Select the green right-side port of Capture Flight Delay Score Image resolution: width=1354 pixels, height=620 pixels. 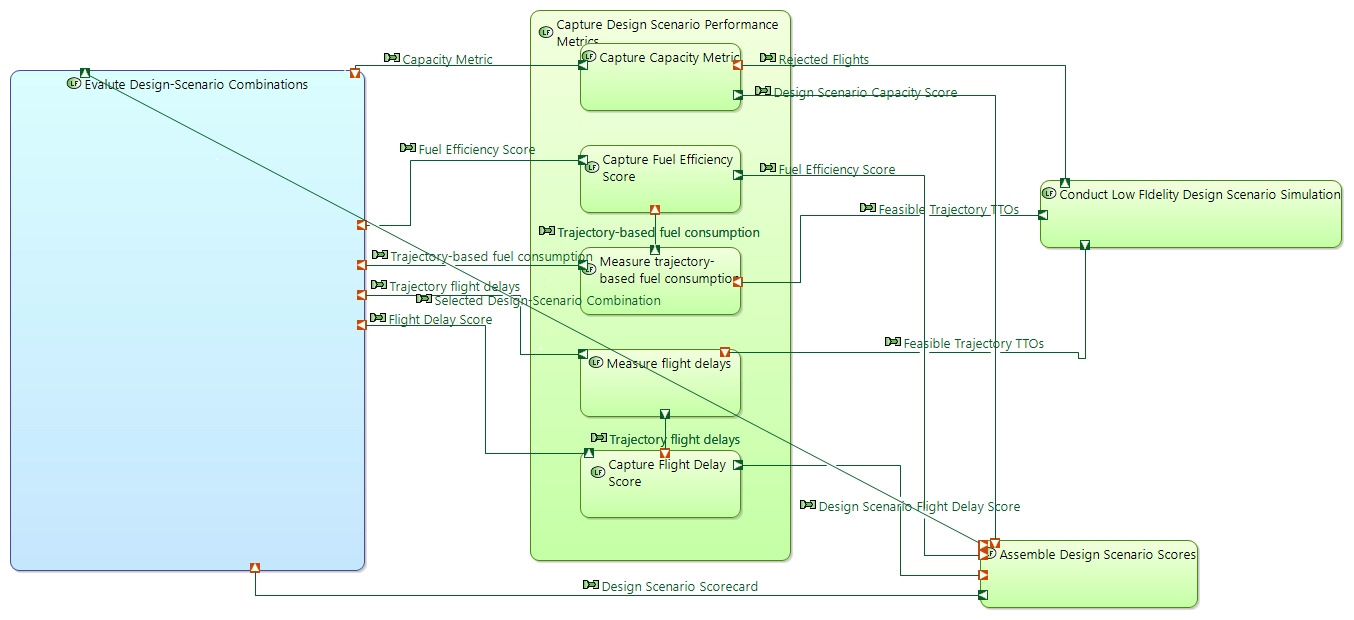(x=738, y=464)
